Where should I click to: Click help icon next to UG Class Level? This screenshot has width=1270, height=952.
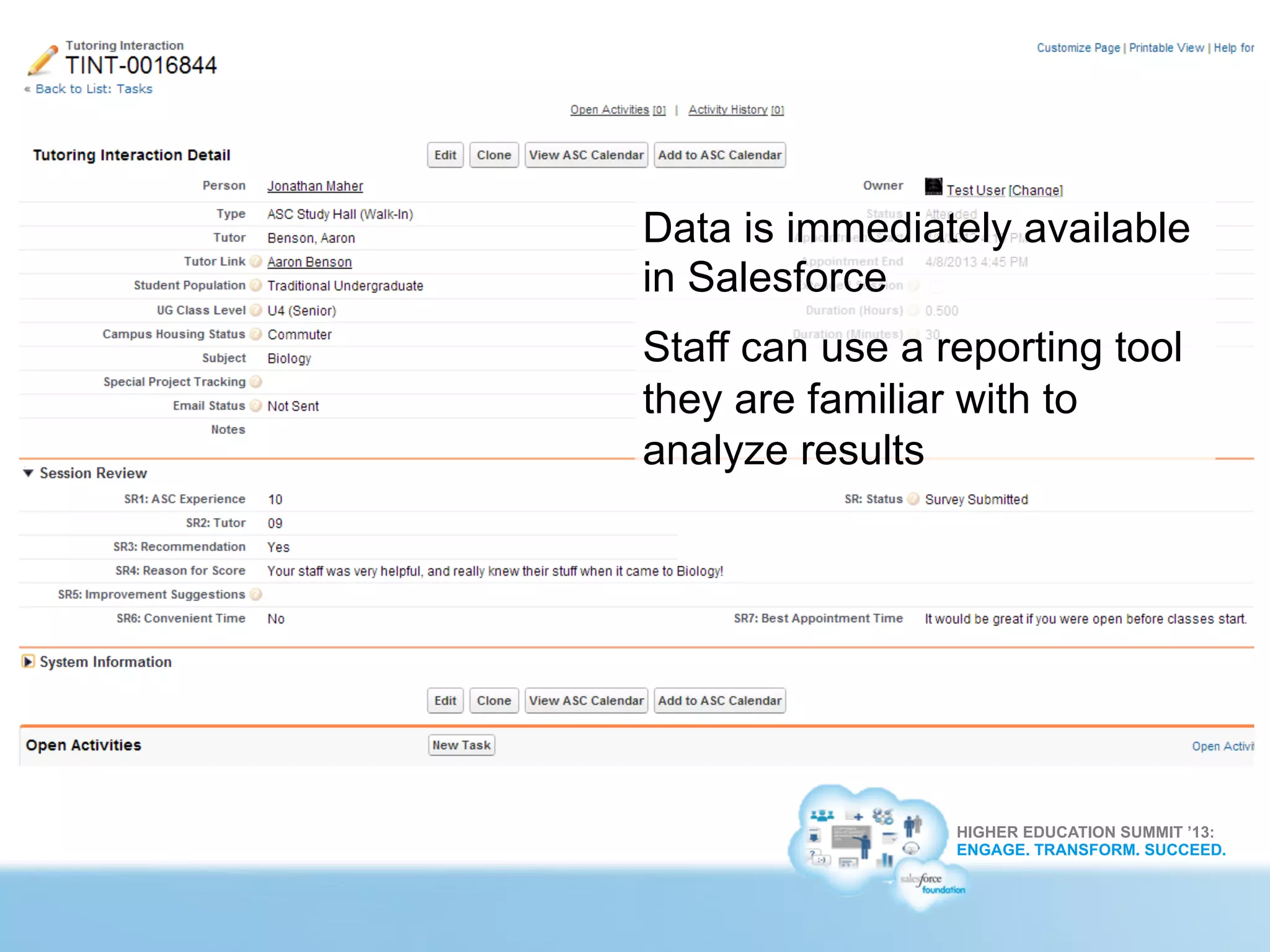256,310
